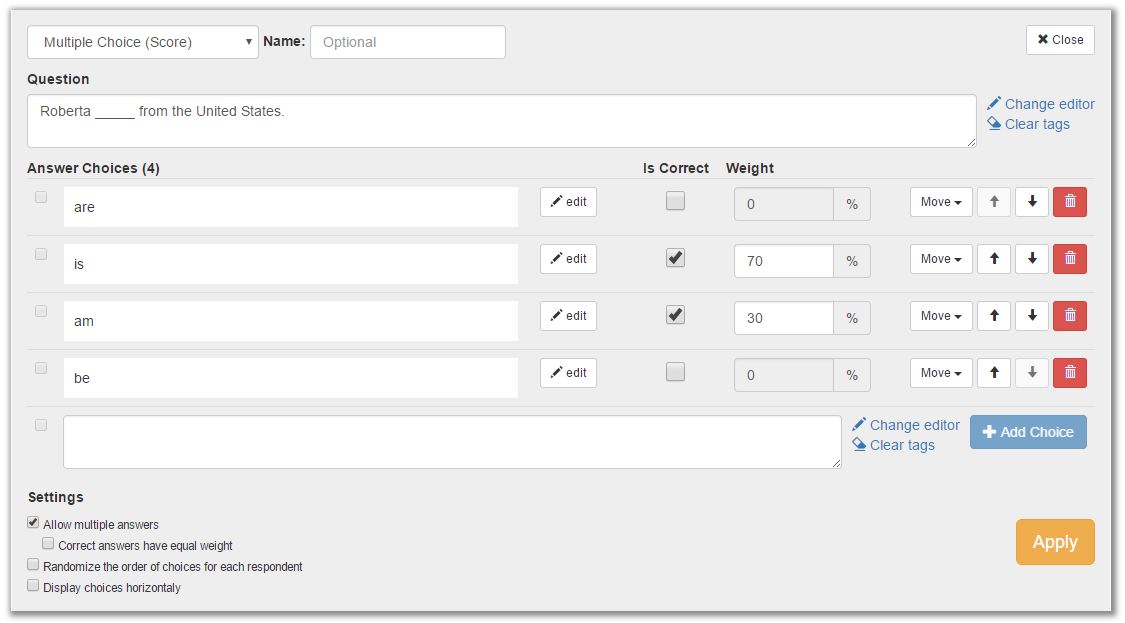The height and width of the screenshot is (623, 1125).
Task: Click the weight field showing 30
Action: point(783,318)
